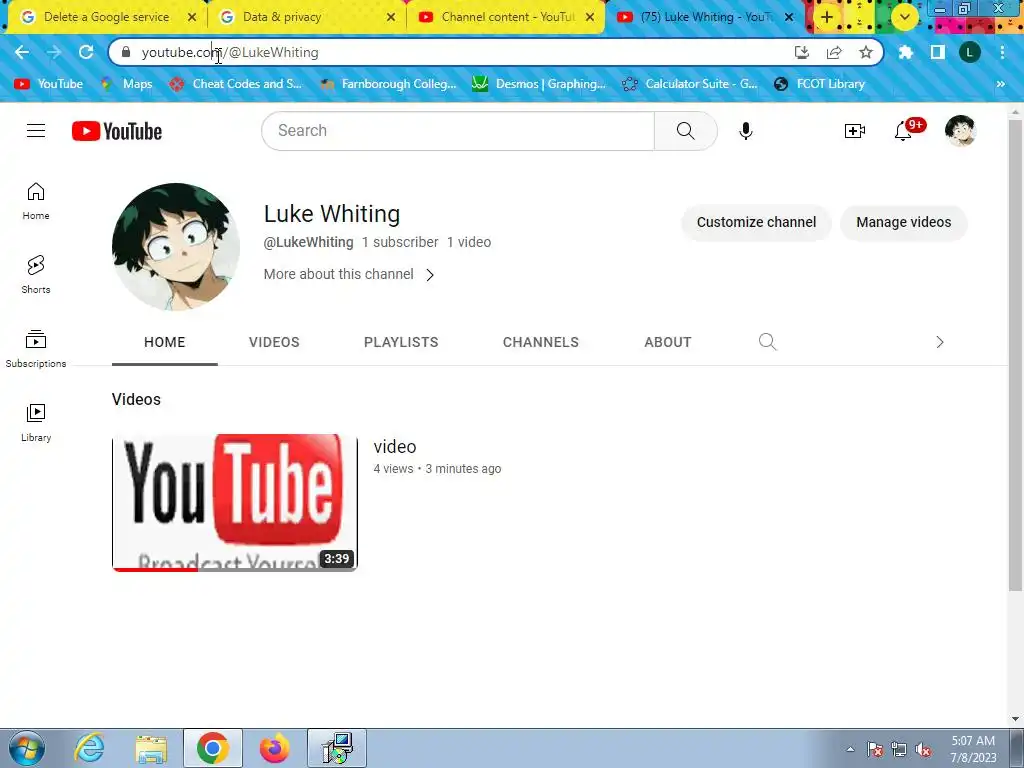Viewport: 1024px width, 768px height.
Task: Open Subscriptions in the sidebar
Action: click(x=36, y=349)
